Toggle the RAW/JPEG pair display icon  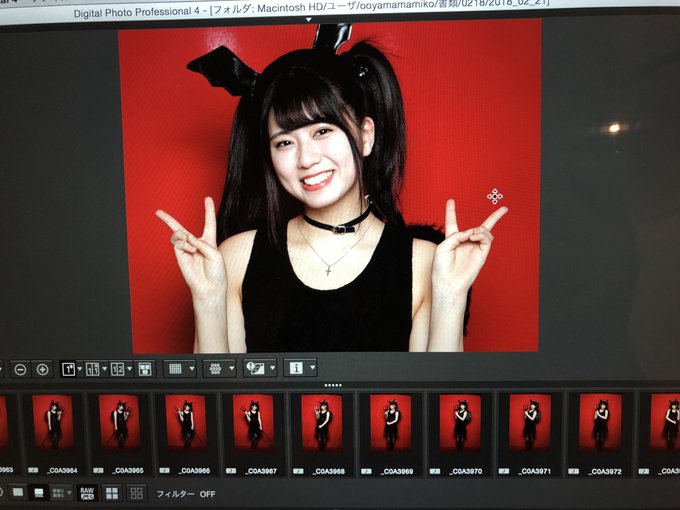[87, 493]
